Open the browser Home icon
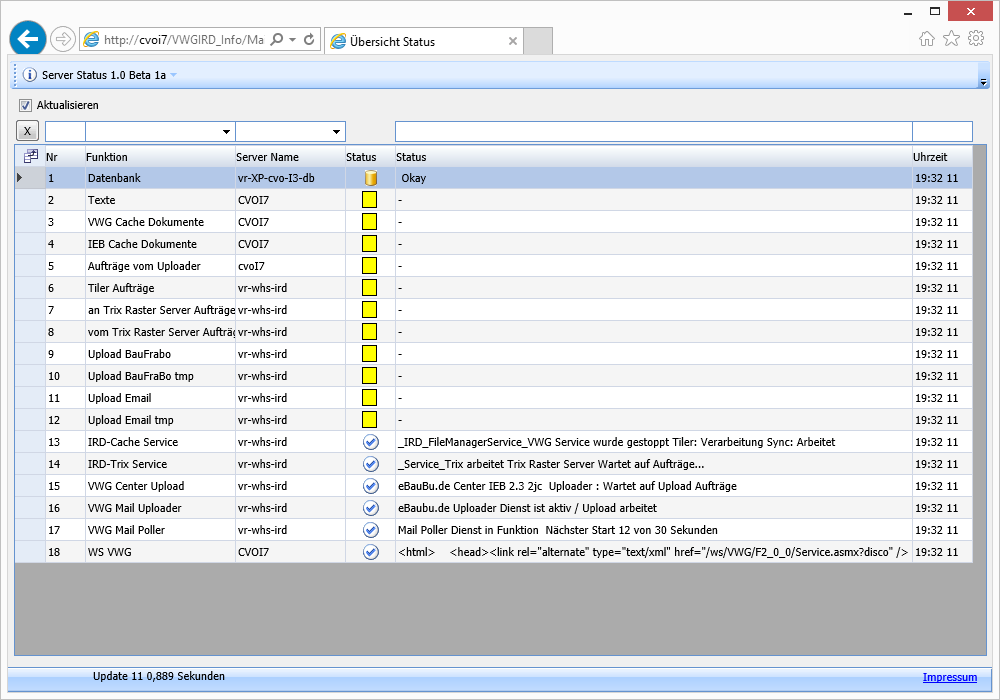1000x700 pixels. tap(927, 39)
